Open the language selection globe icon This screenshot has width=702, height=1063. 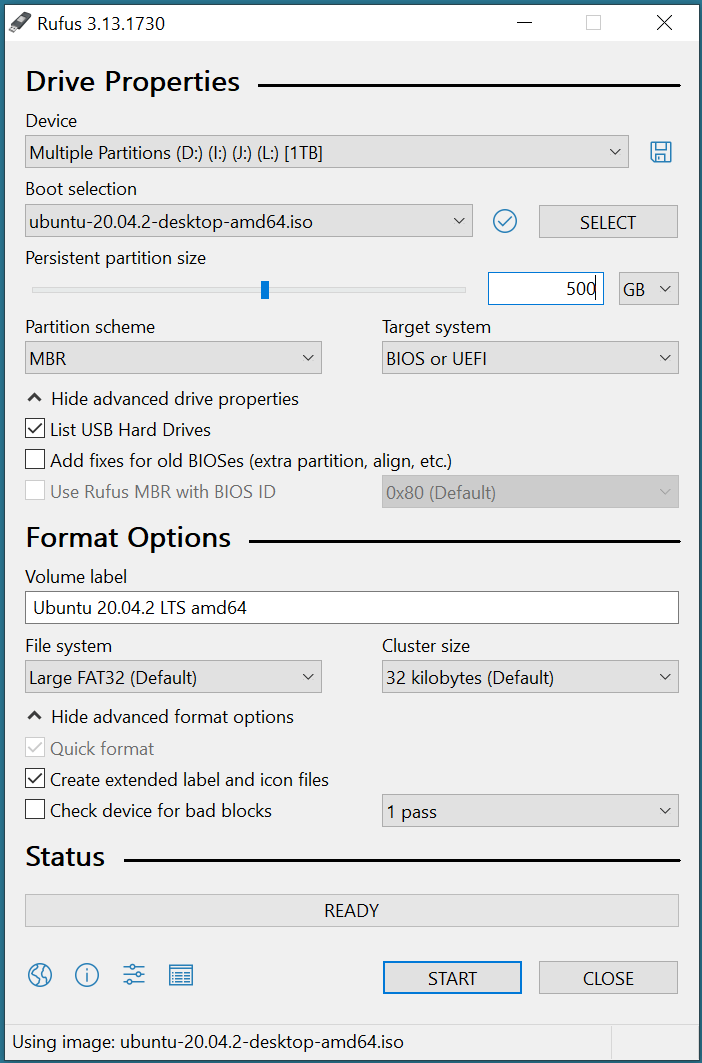[x=39, y=975]
